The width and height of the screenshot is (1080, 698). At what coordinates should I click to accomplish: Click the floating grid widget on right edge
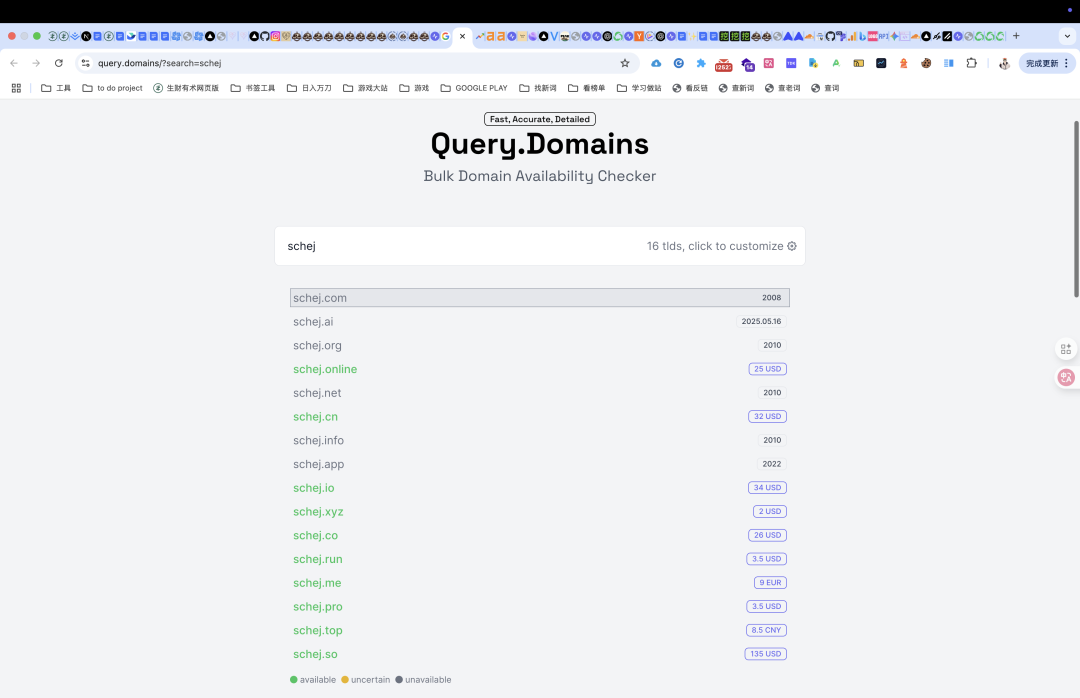(x=1066, y=349)
